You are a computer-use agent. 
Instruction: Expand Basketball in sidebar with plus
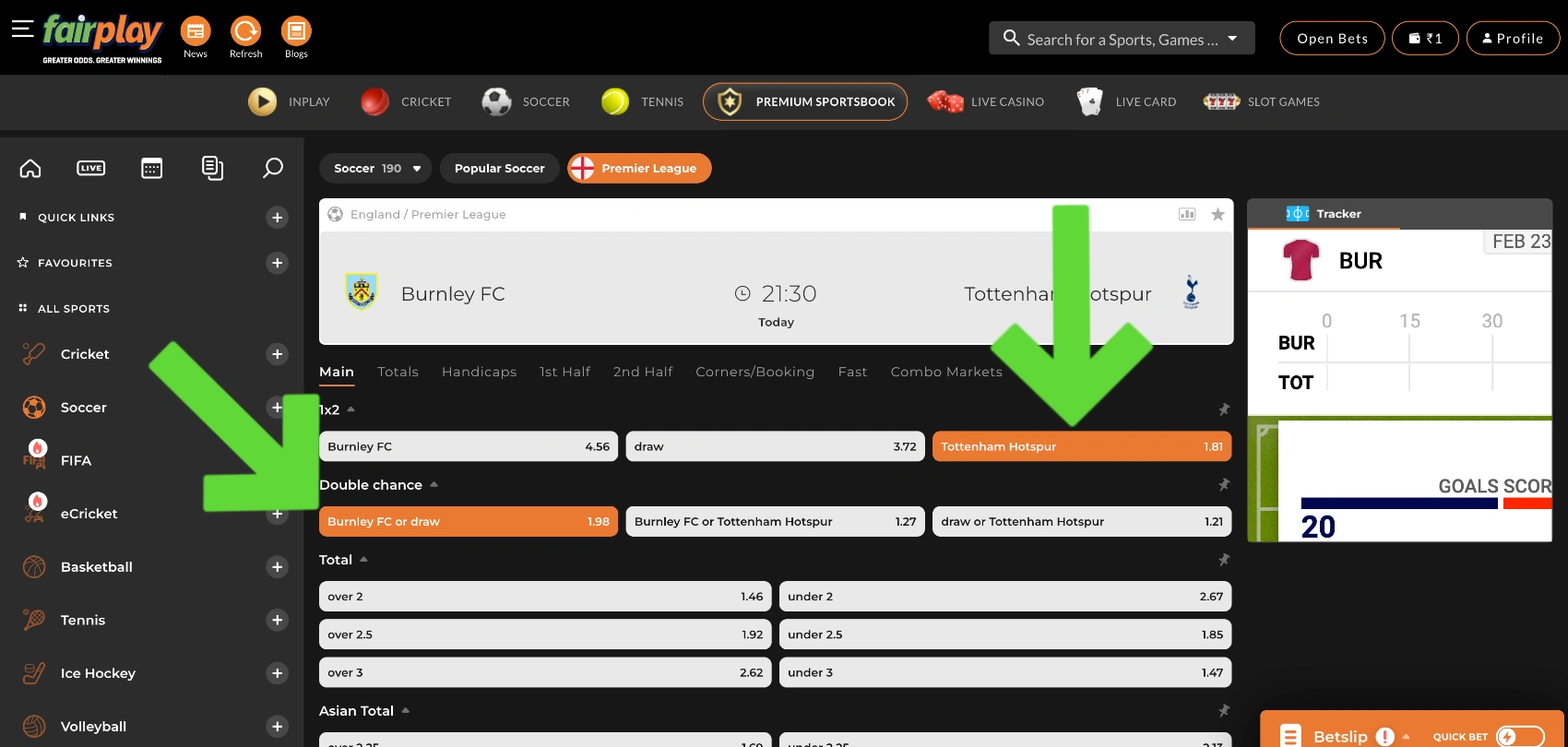click(277, 567)
